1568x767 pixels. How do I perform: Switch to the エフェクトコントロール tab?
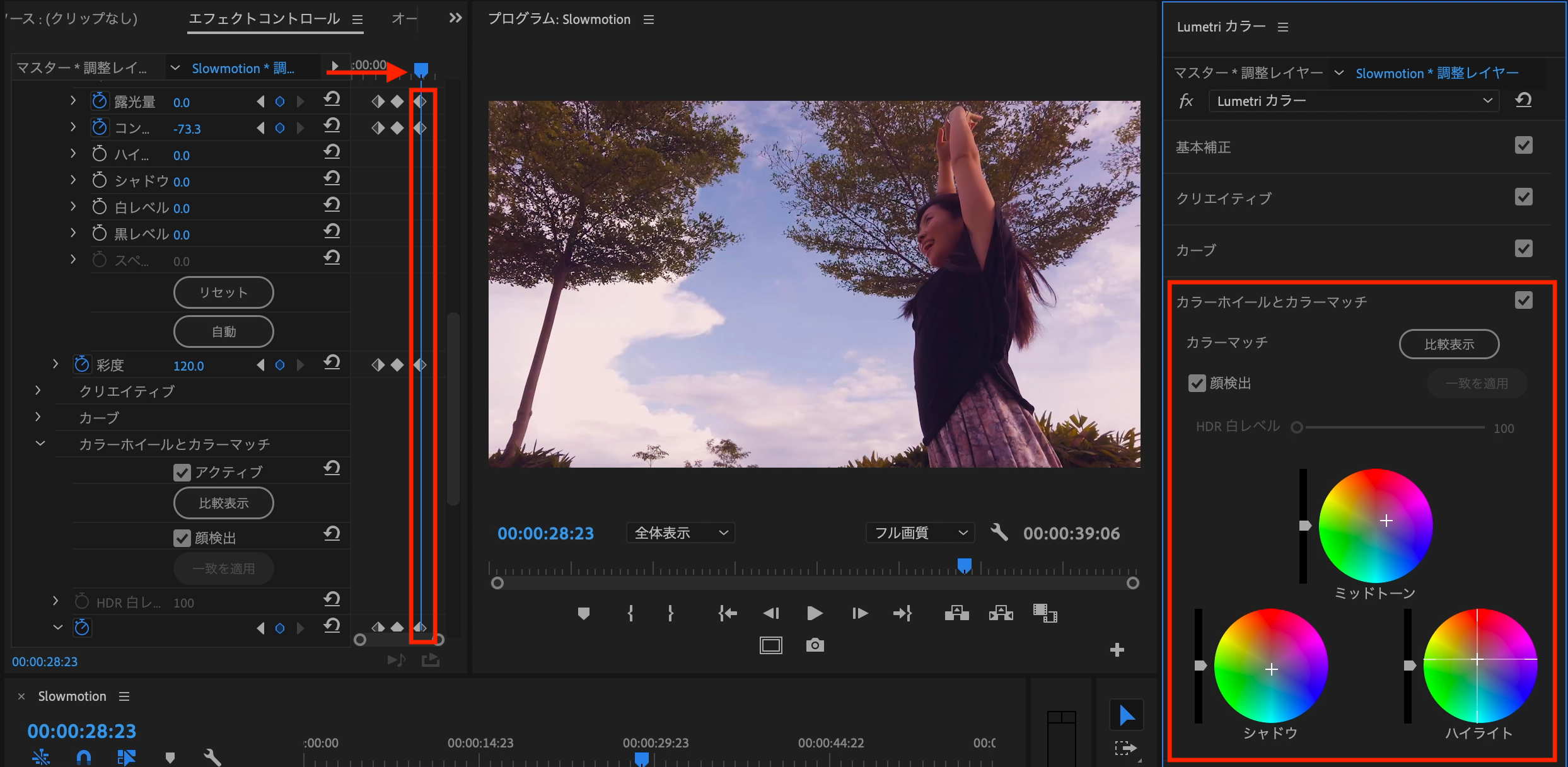(264, 19)
